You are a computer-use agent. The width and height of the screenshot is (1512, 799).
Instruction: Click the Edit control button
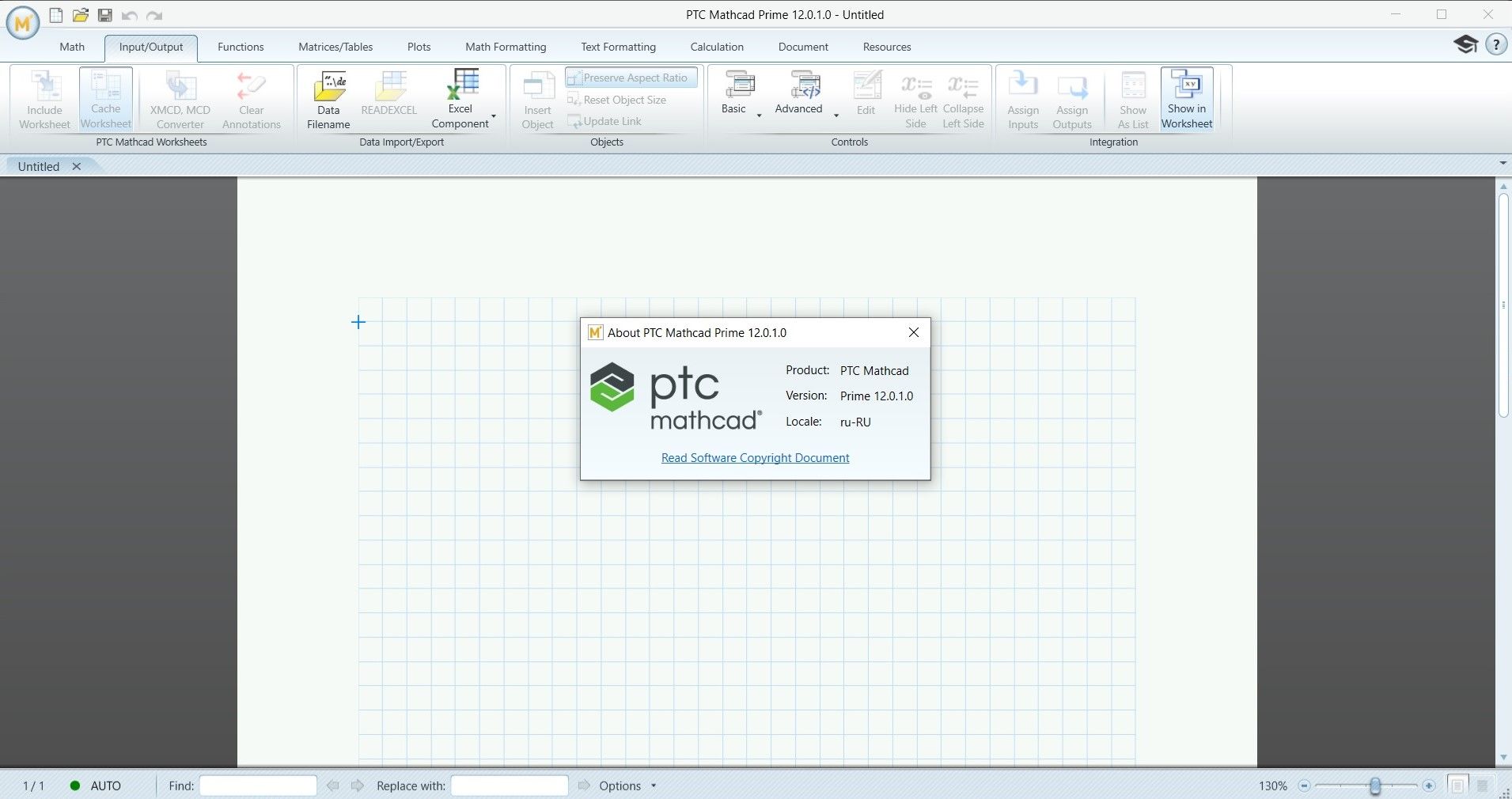(866, 93)
